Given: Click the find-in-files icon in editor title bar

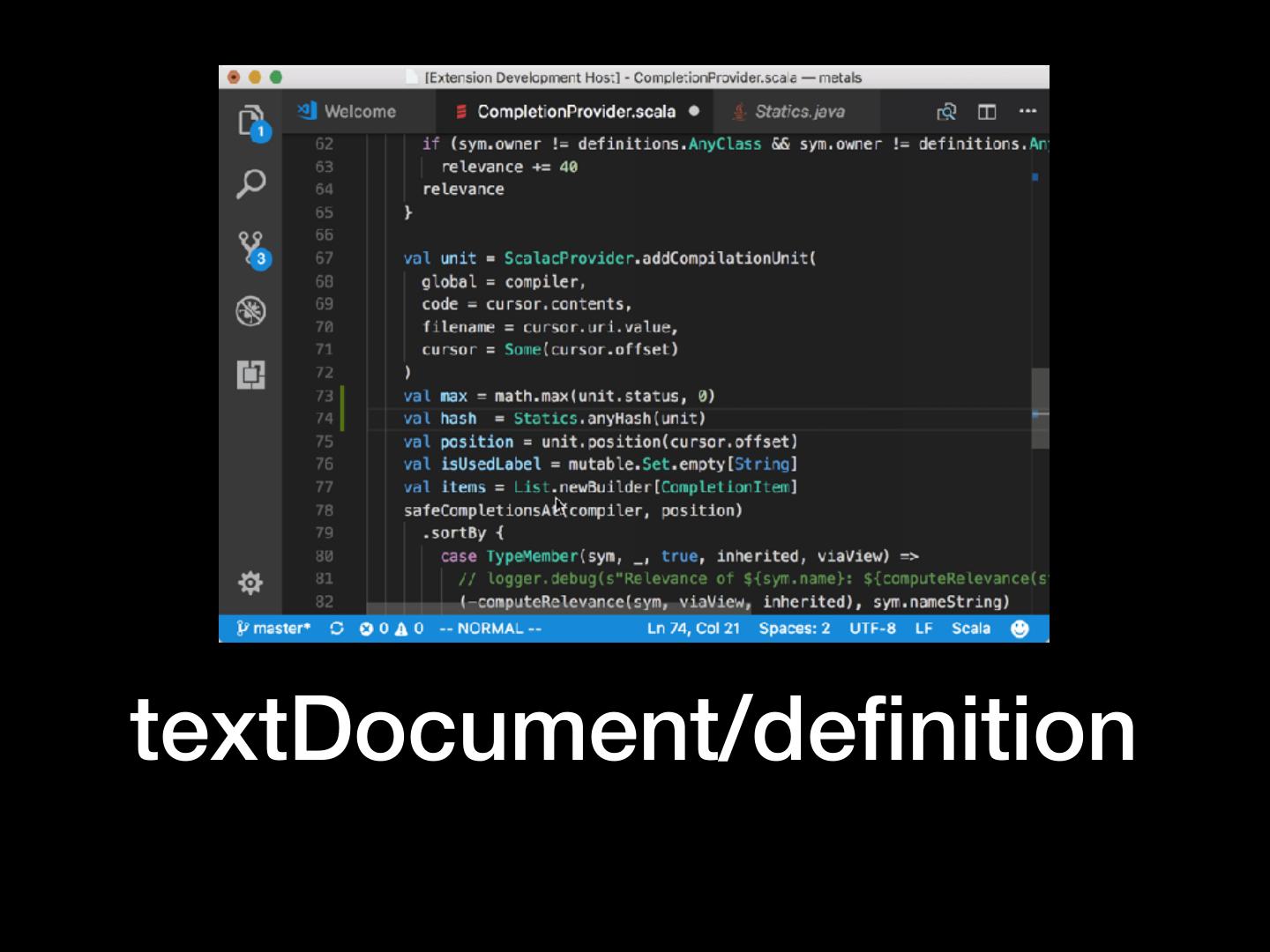Looking at the screenshot, I should point(946,112).
